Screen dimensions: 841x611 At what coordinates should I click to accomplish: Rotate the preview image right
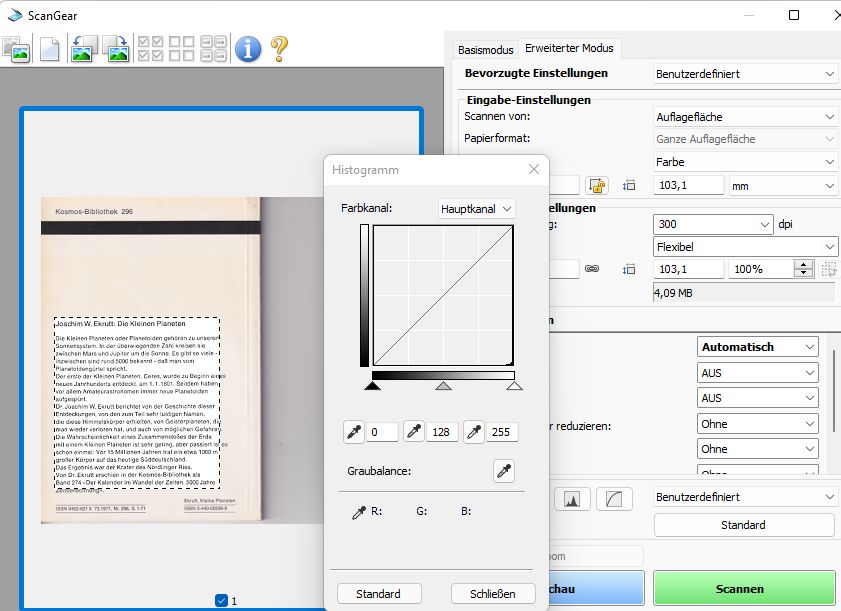point(117,49)
